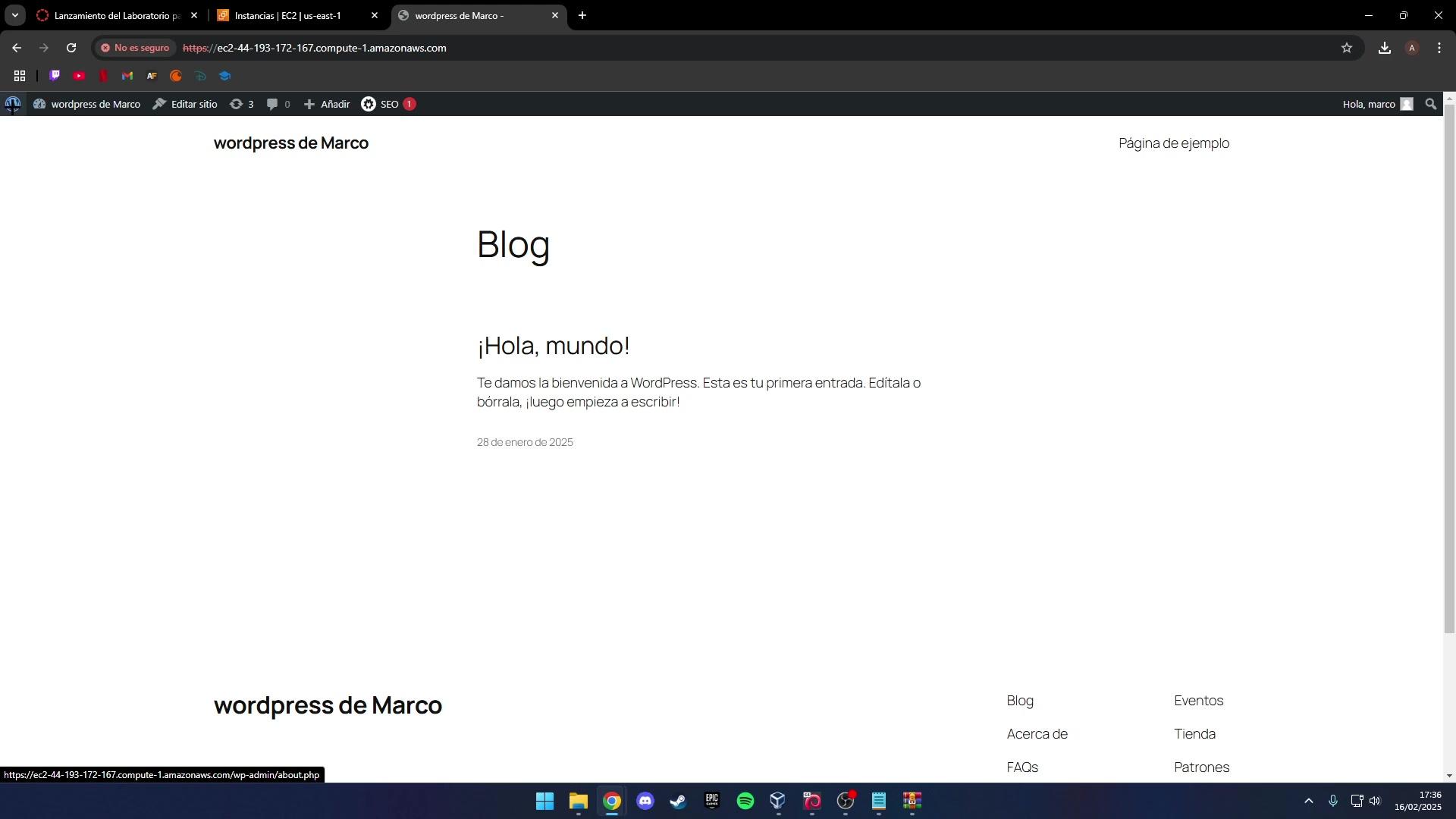Click Editar sitio in the admin bar
Viewport: 1456px width, 819px height.
(185, 104)
